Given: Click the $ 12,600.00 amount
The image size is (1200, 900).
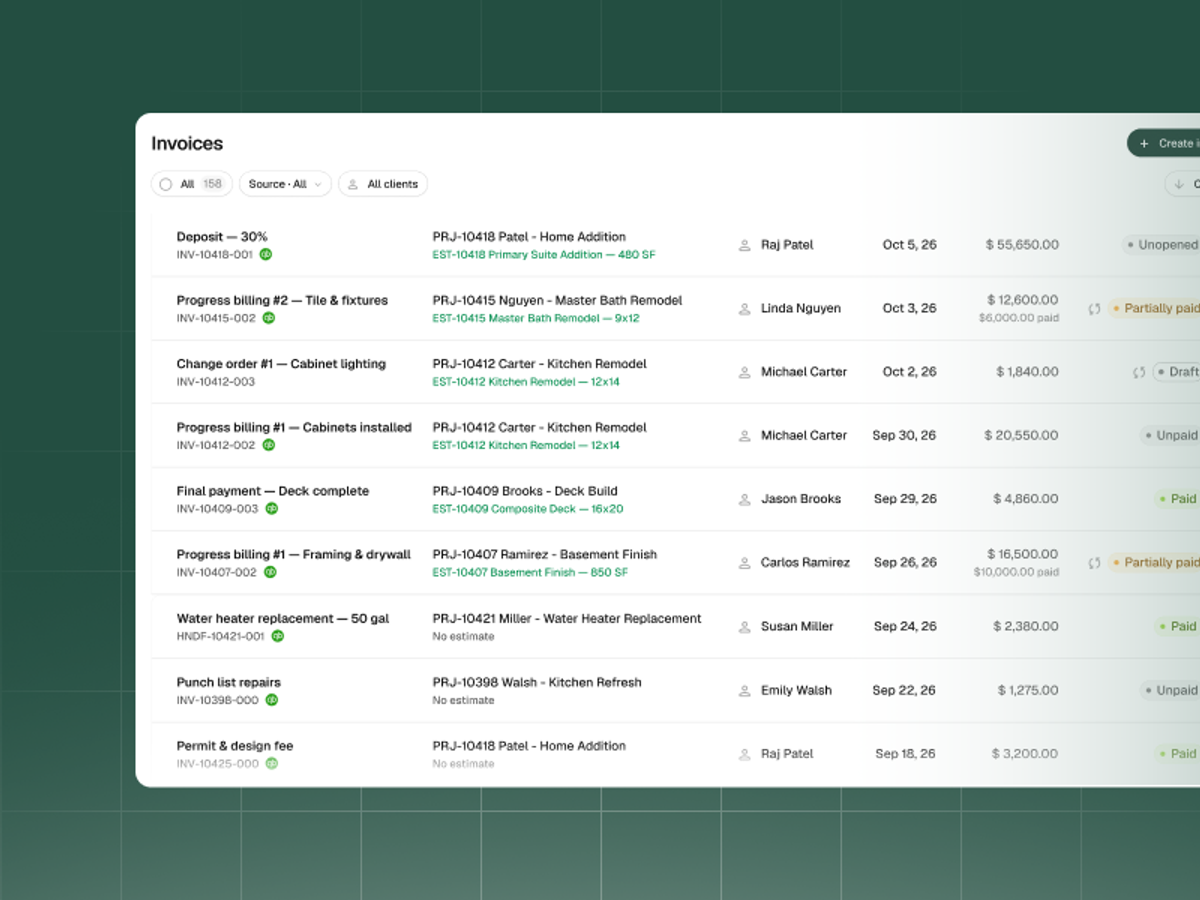Looking at the screenshot, I should [x=1023, y=300].
